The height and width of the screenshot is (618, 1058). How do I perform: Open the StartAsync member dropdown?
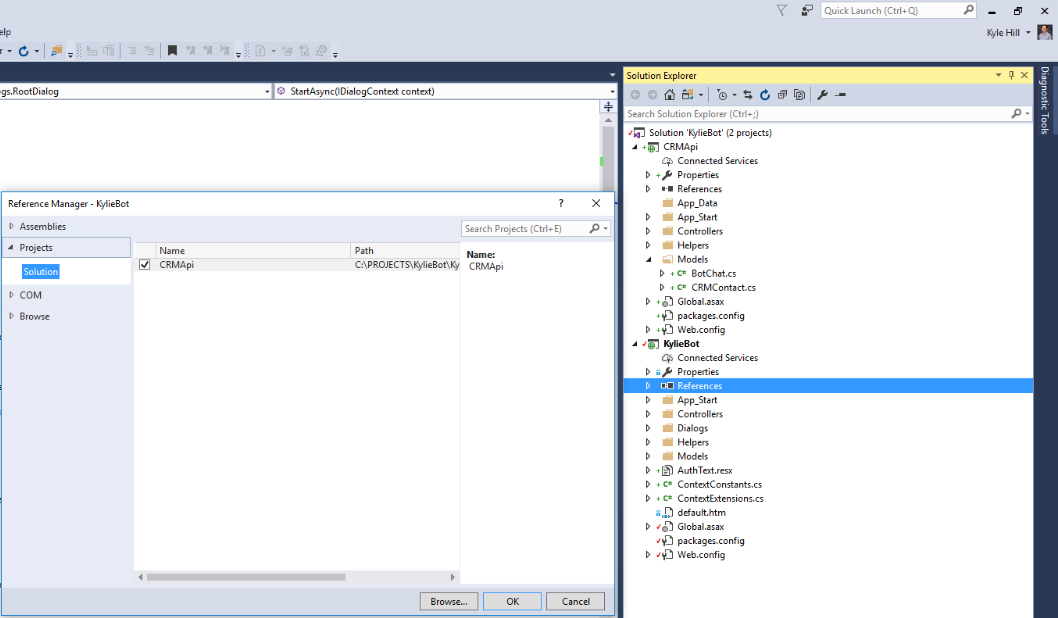612,92
